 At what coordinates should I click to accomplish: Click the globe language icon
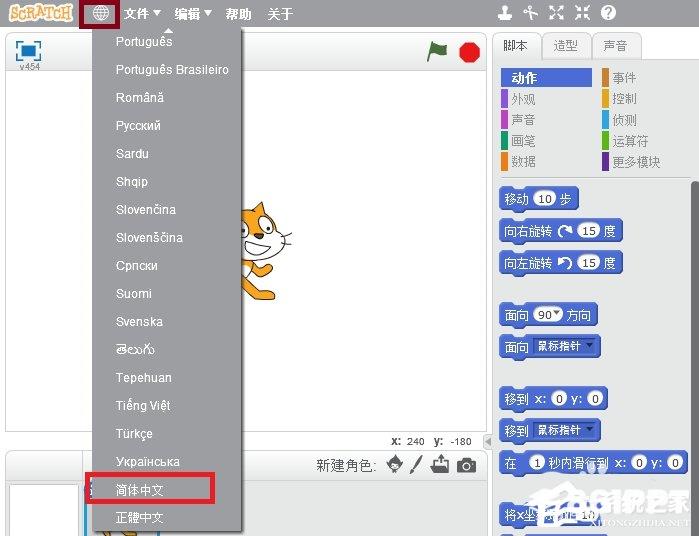click(101, 13)
